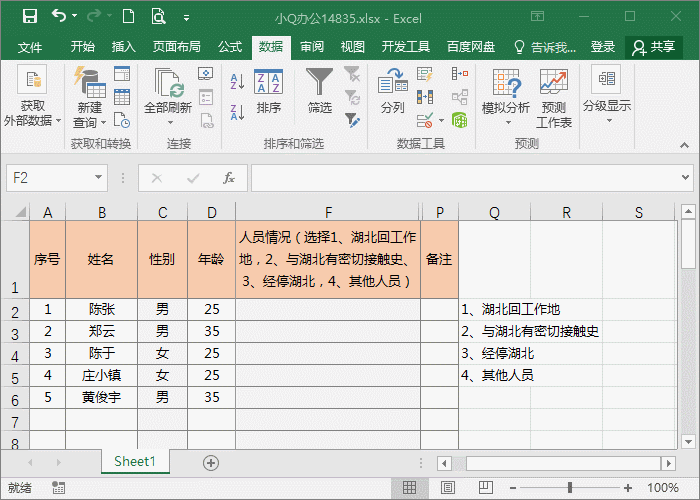700x500 pixels.
Task: Click the New document icon in title bar
Action: tap(129, 17)
